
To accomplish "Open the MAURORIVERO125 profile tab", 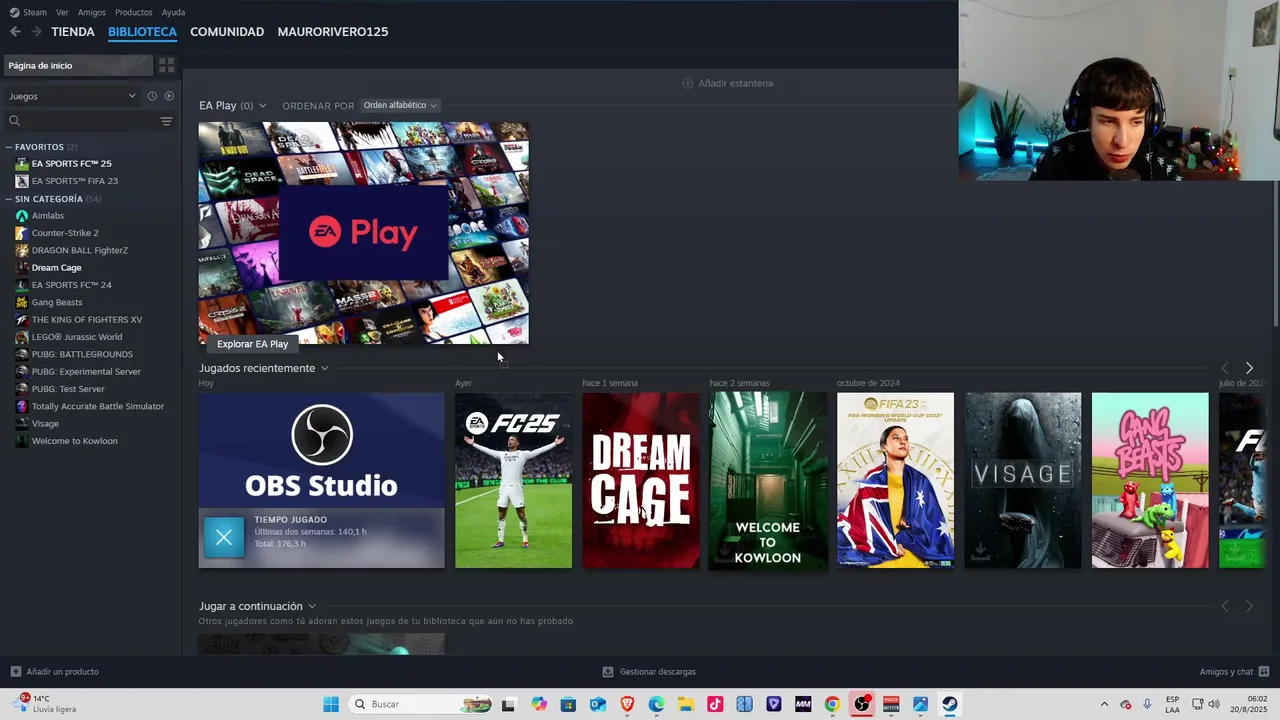I will (333, 32).
